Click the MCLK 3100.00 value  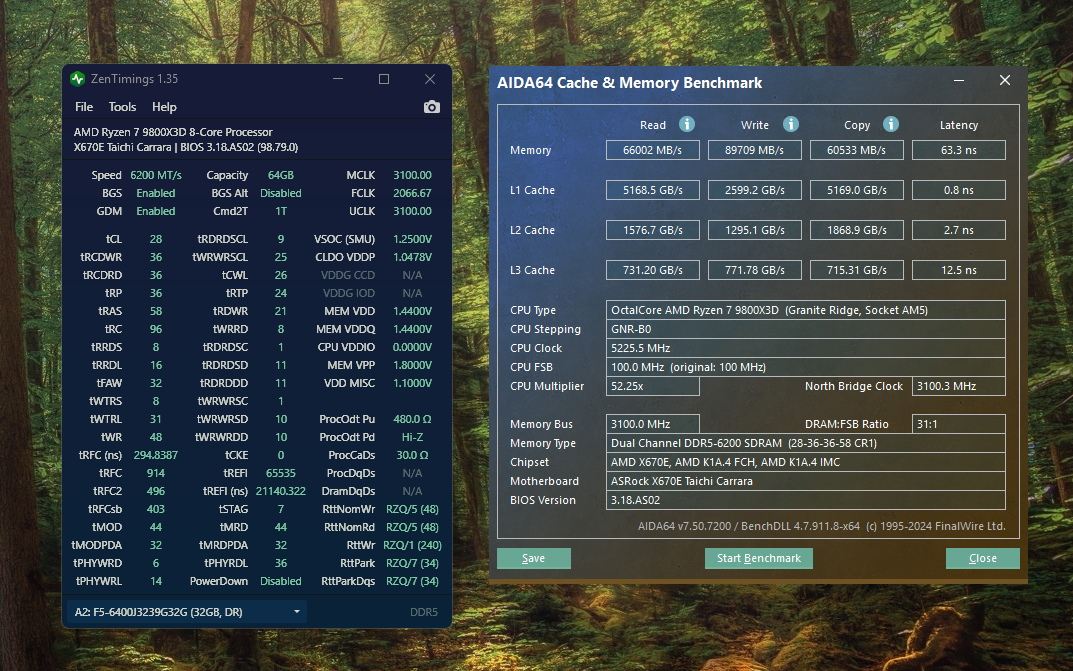pos(412,175)
